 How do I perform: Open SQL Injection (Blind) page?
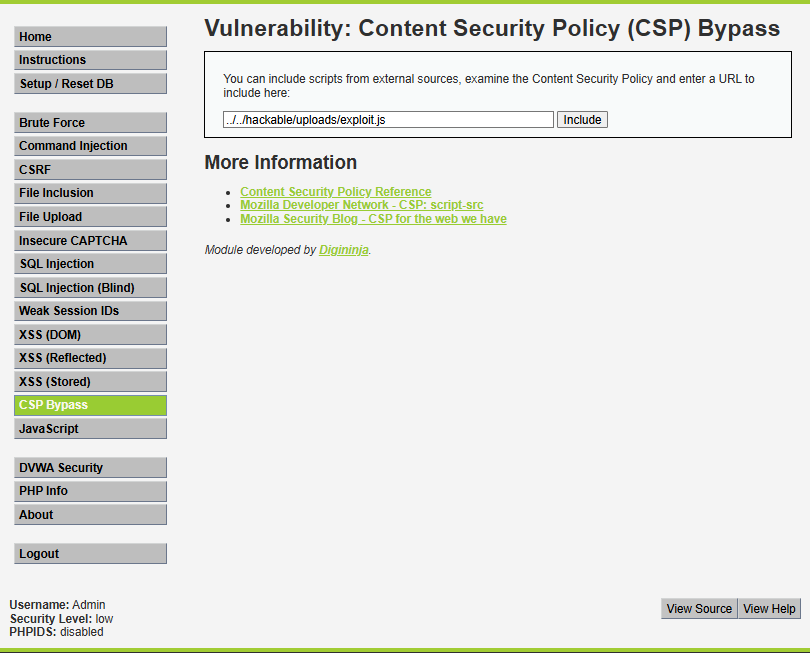pos(90,288)
